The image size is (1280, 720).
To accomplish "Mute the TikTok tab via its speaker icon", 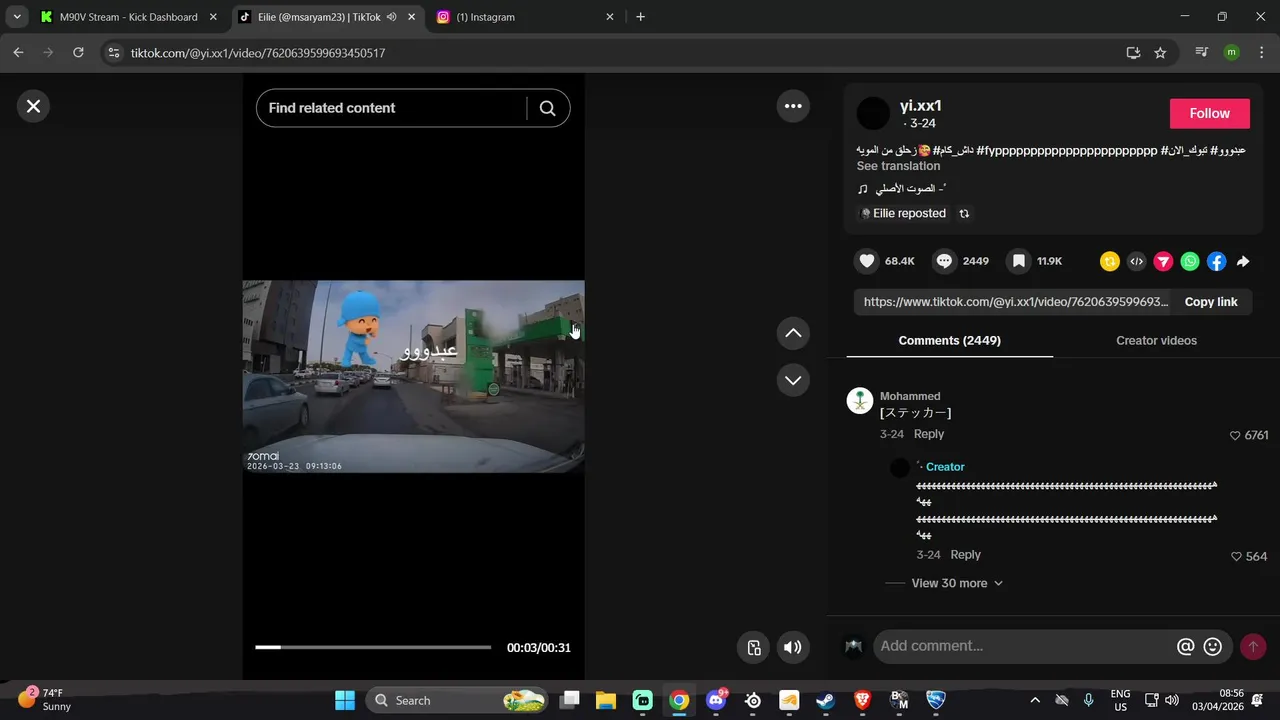I will pyautogui.click(x=391, y=17).
